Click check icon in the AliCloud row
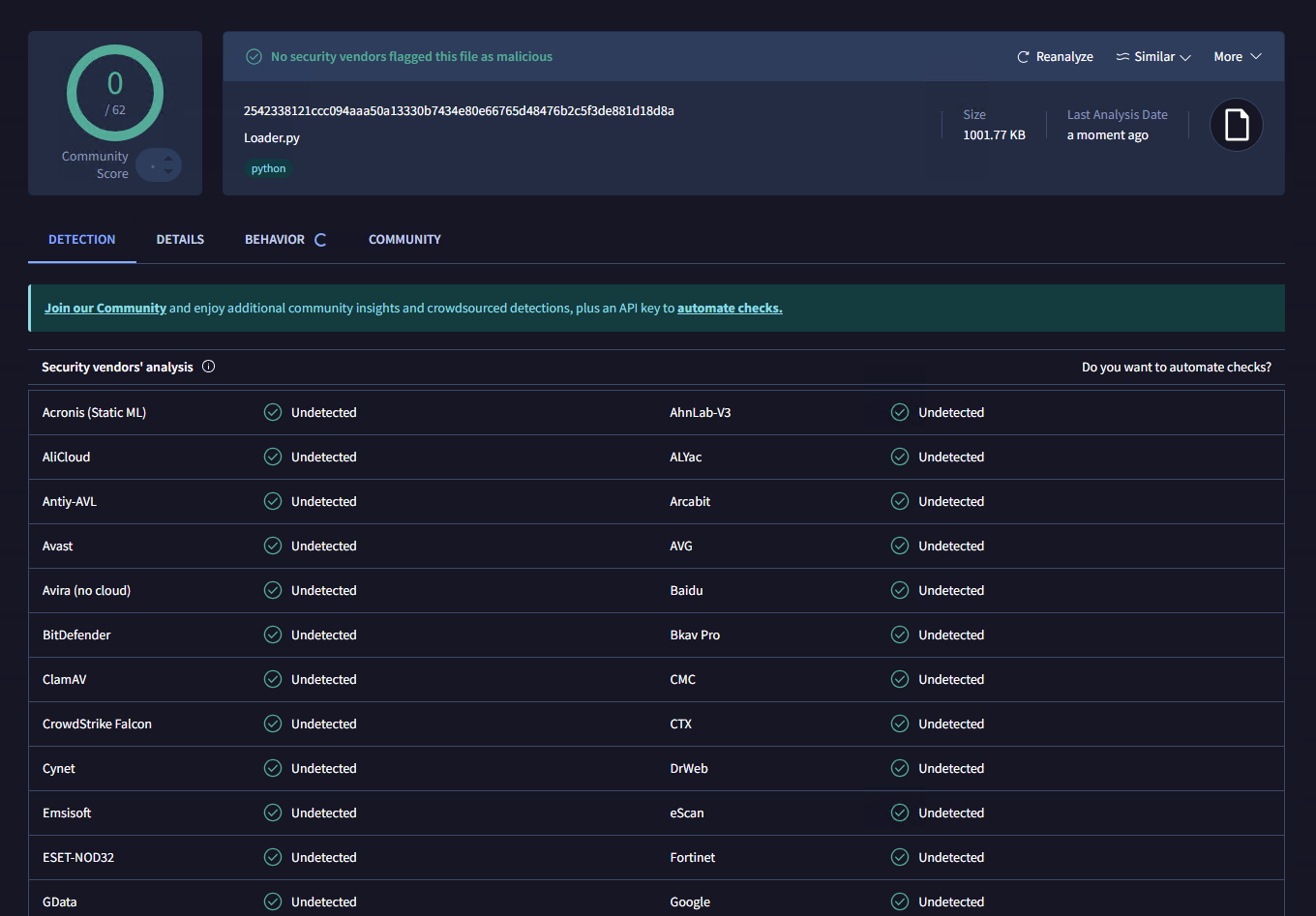 (x=273, y=457)
